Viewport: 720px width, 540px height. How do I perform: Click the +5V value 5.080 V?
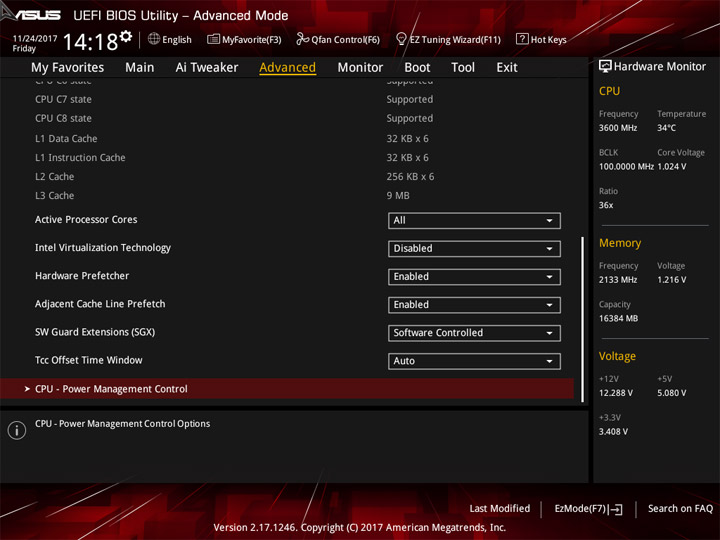(672, 393)
